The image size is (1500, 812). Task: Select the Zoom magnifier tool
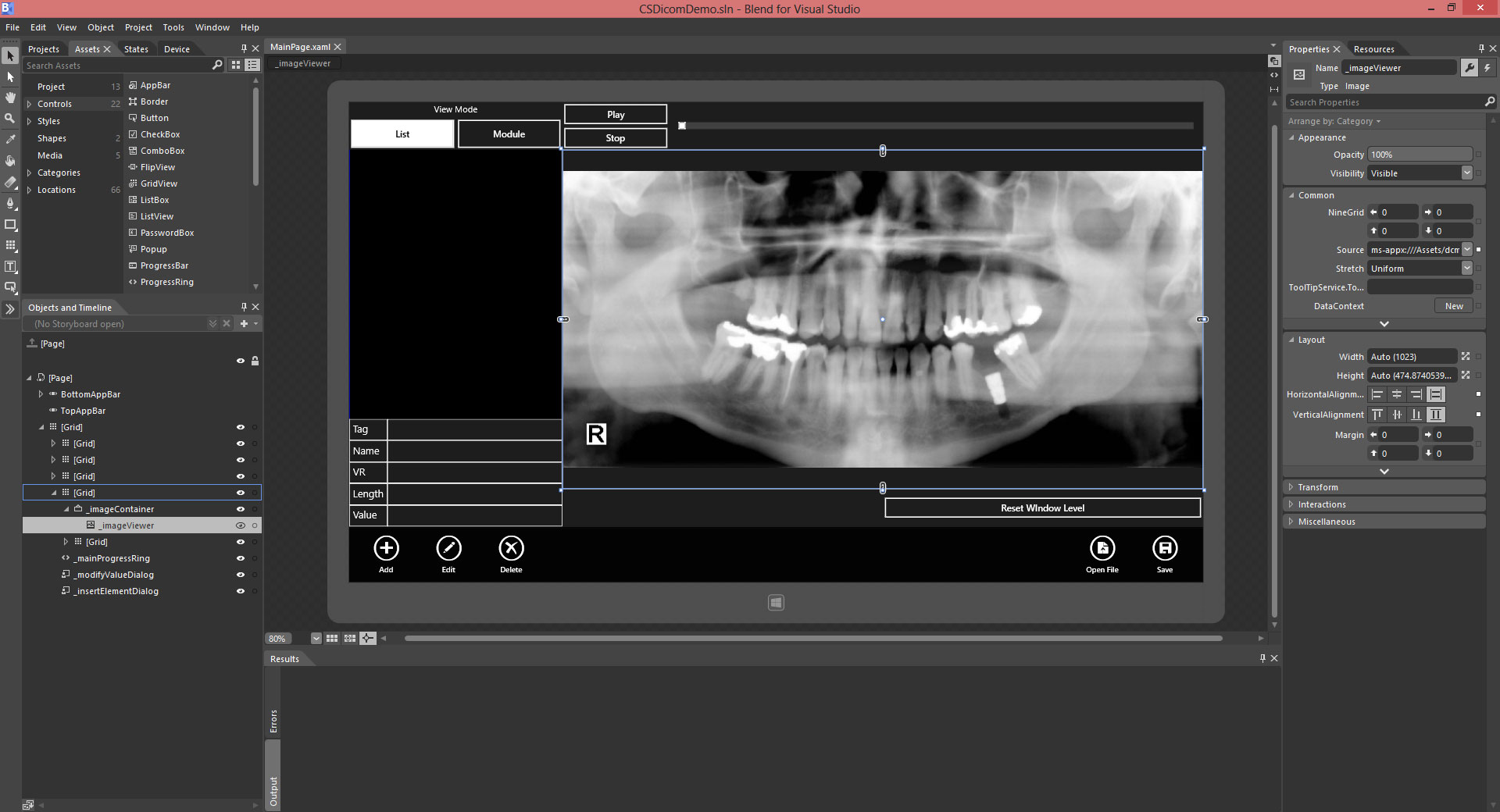(10, 118)
